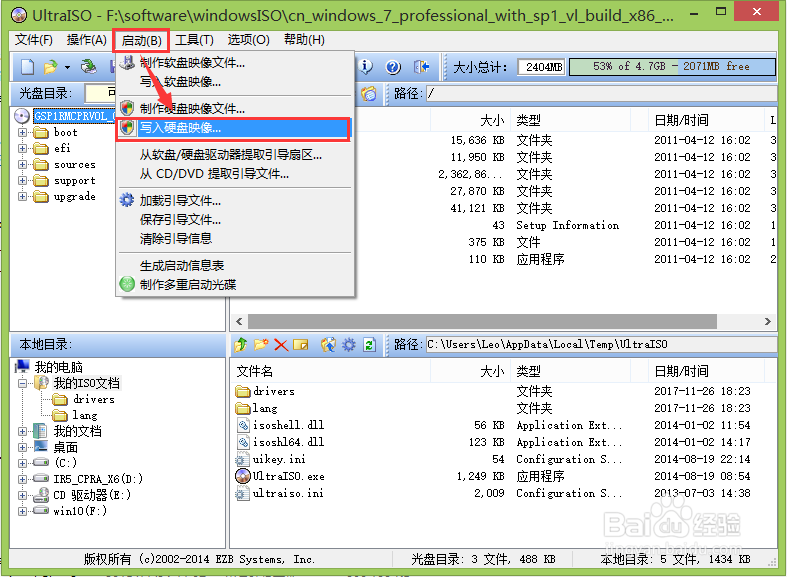Click the 我的电脑 computer icon
787x577 pixels.
coord(22,367)
